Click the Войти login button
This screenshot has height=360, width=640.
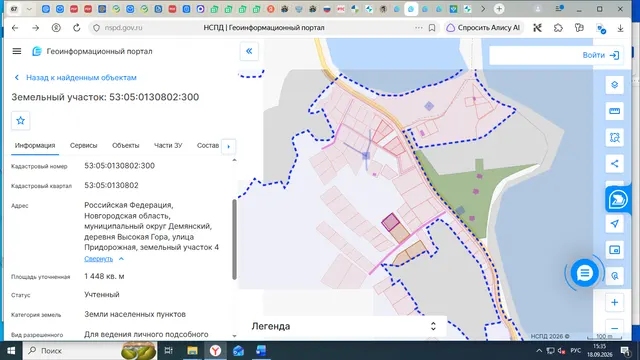(601, 55)
